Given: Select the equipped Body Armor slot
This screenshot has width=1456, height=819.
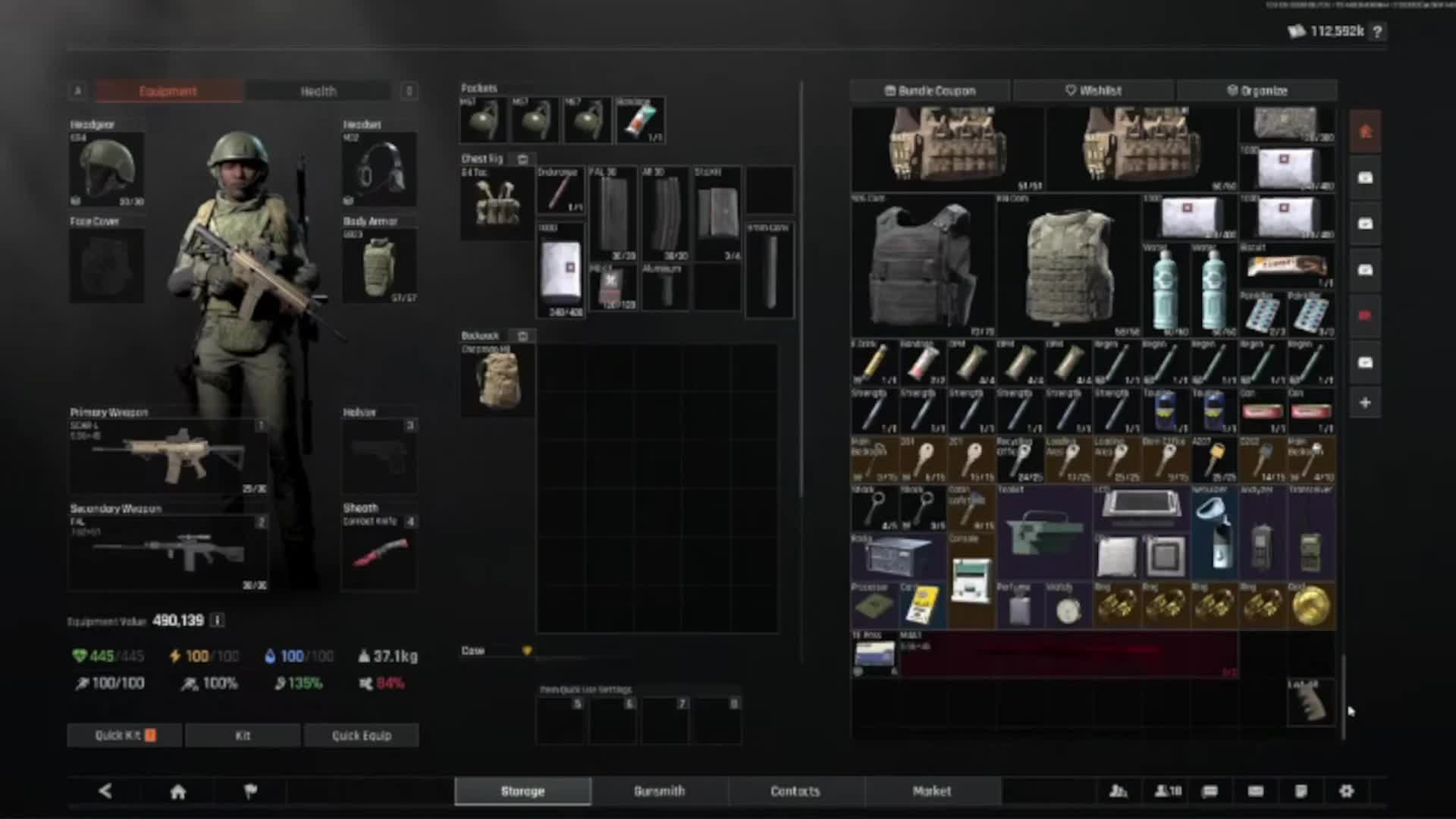Looking at the screenshot, I should click(379, 265).
